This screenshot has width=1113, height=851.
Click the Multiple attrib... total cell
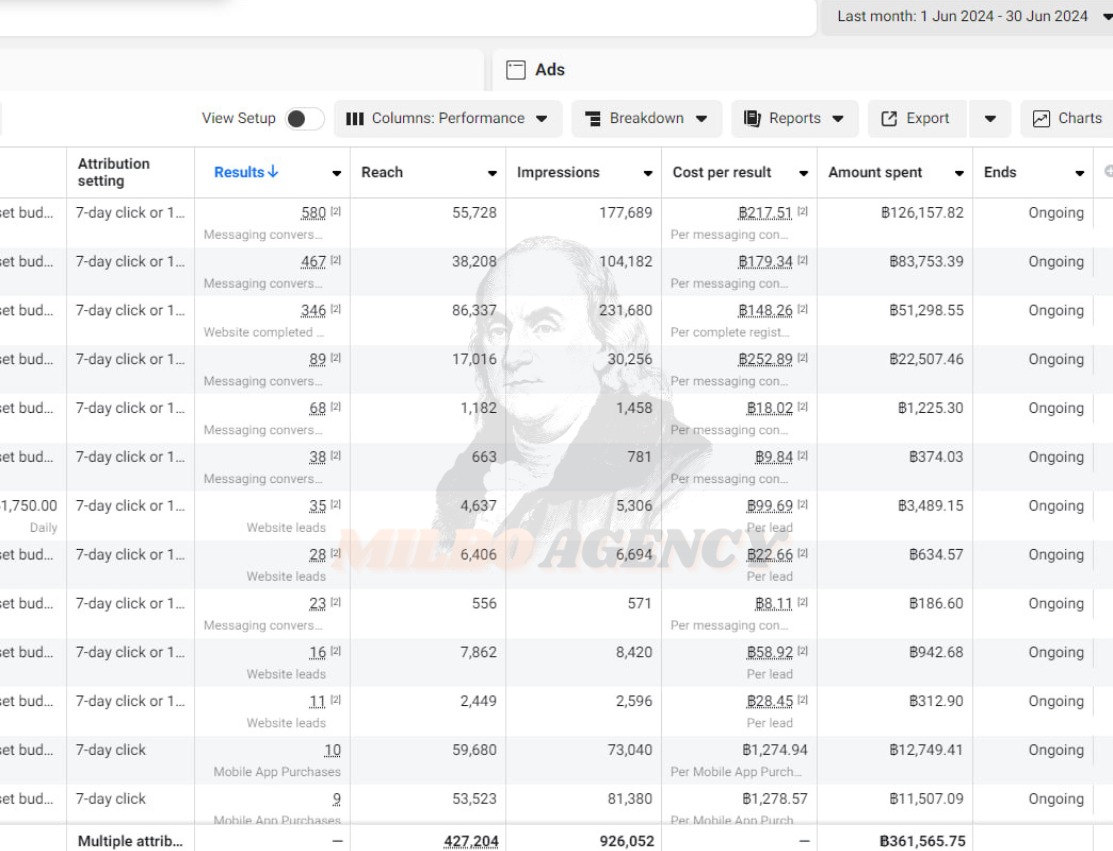click(x=130, y=841)
